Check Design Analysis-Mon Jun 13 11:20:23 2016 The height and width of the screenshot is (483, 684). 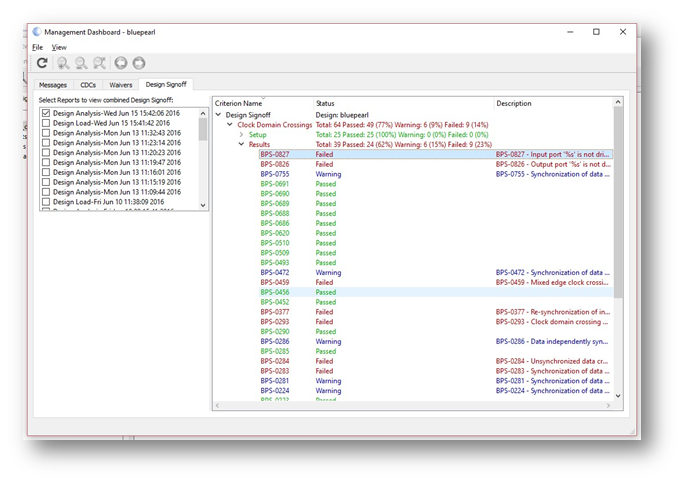tap(46, 152)
